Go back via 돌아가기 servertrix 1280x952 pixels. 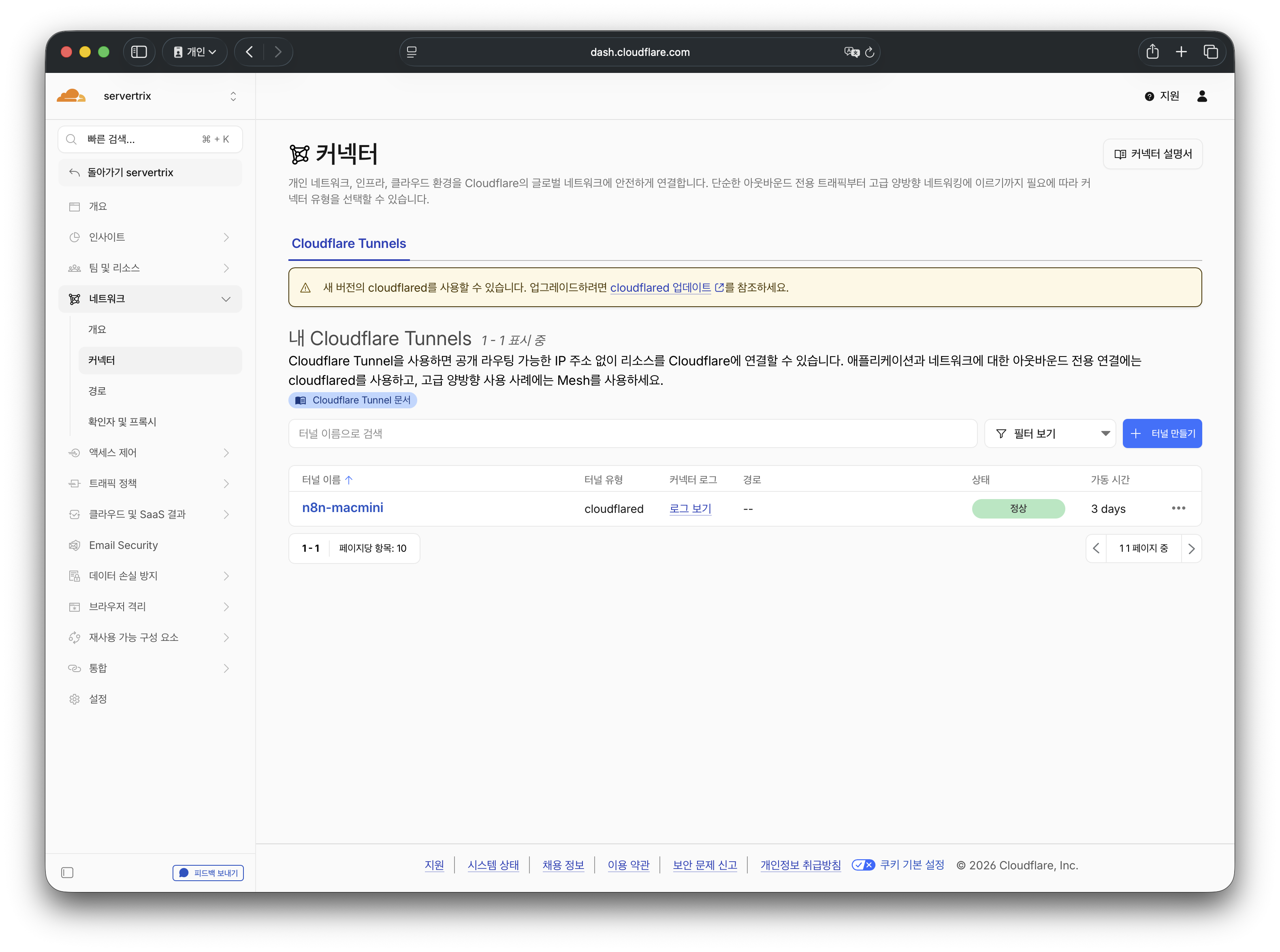[x=150, y=173]
